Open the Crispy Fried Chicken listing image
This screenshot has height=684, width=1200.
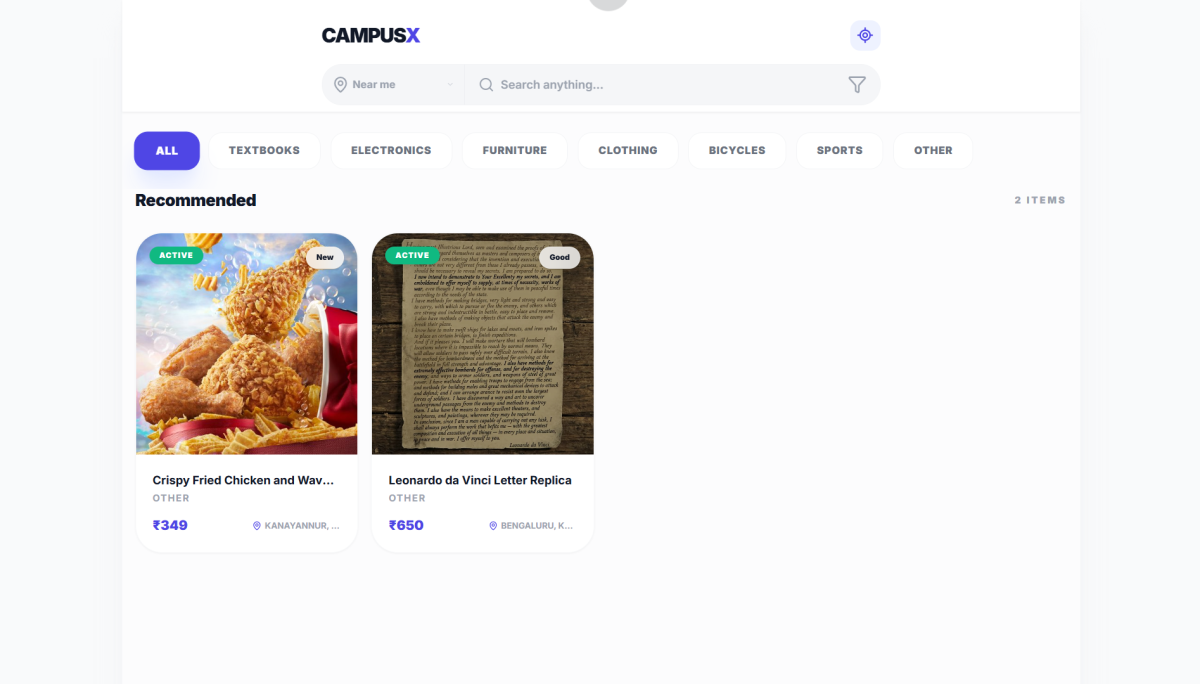[x=247, y=344]
